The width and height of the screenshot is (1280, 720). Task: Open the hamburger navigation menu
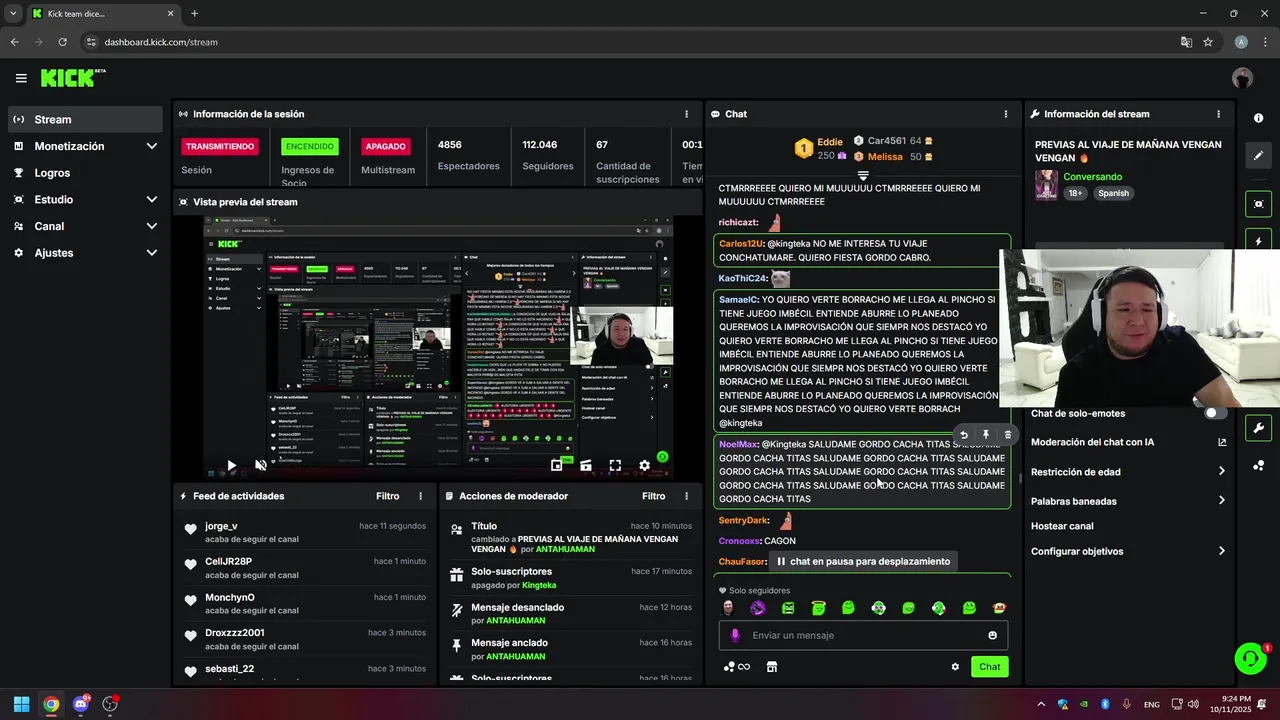(x=21, y=78)
